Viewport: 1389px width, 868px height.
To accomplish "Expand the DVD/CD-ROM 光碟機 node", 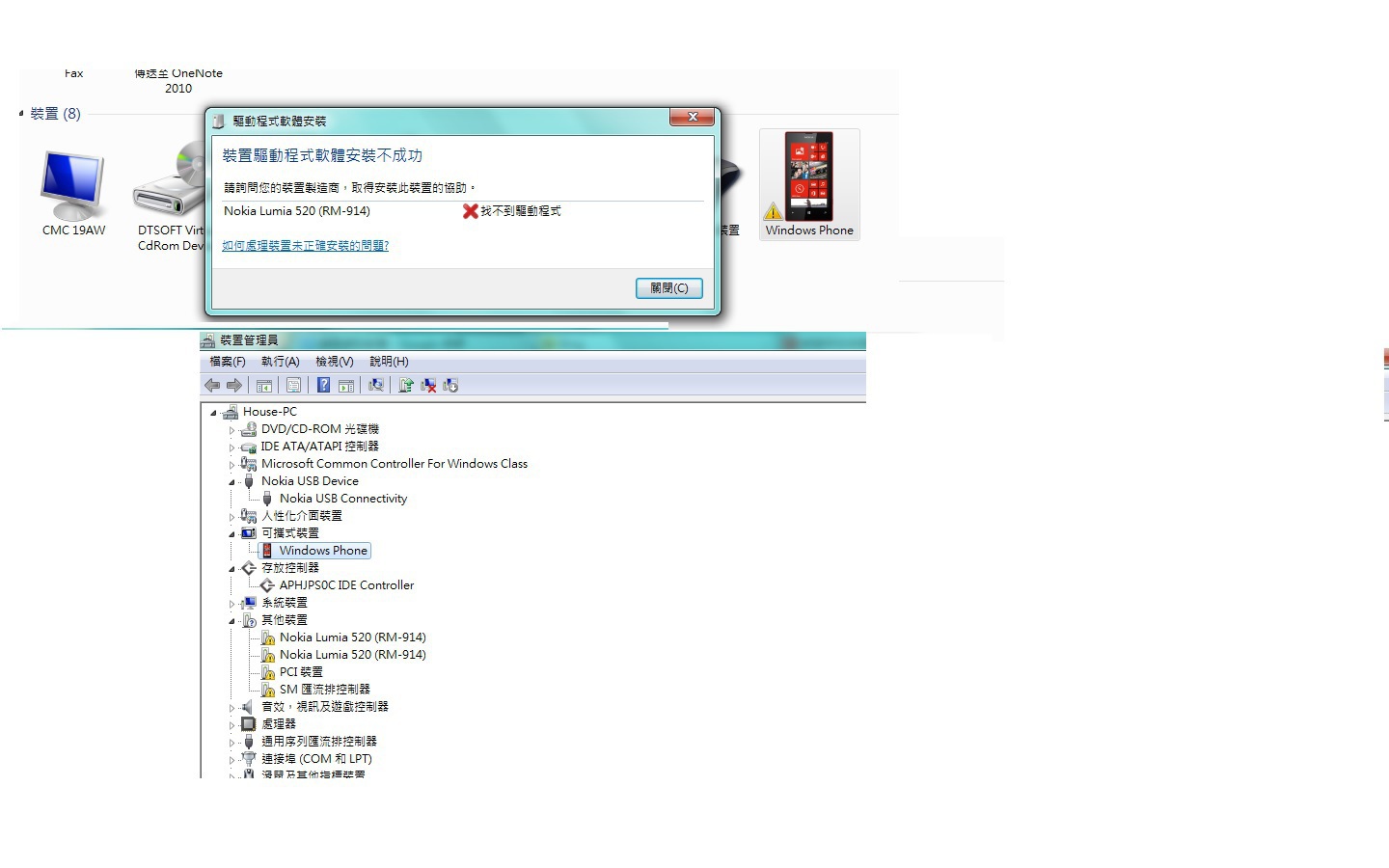I will click(x=231, y=430).
